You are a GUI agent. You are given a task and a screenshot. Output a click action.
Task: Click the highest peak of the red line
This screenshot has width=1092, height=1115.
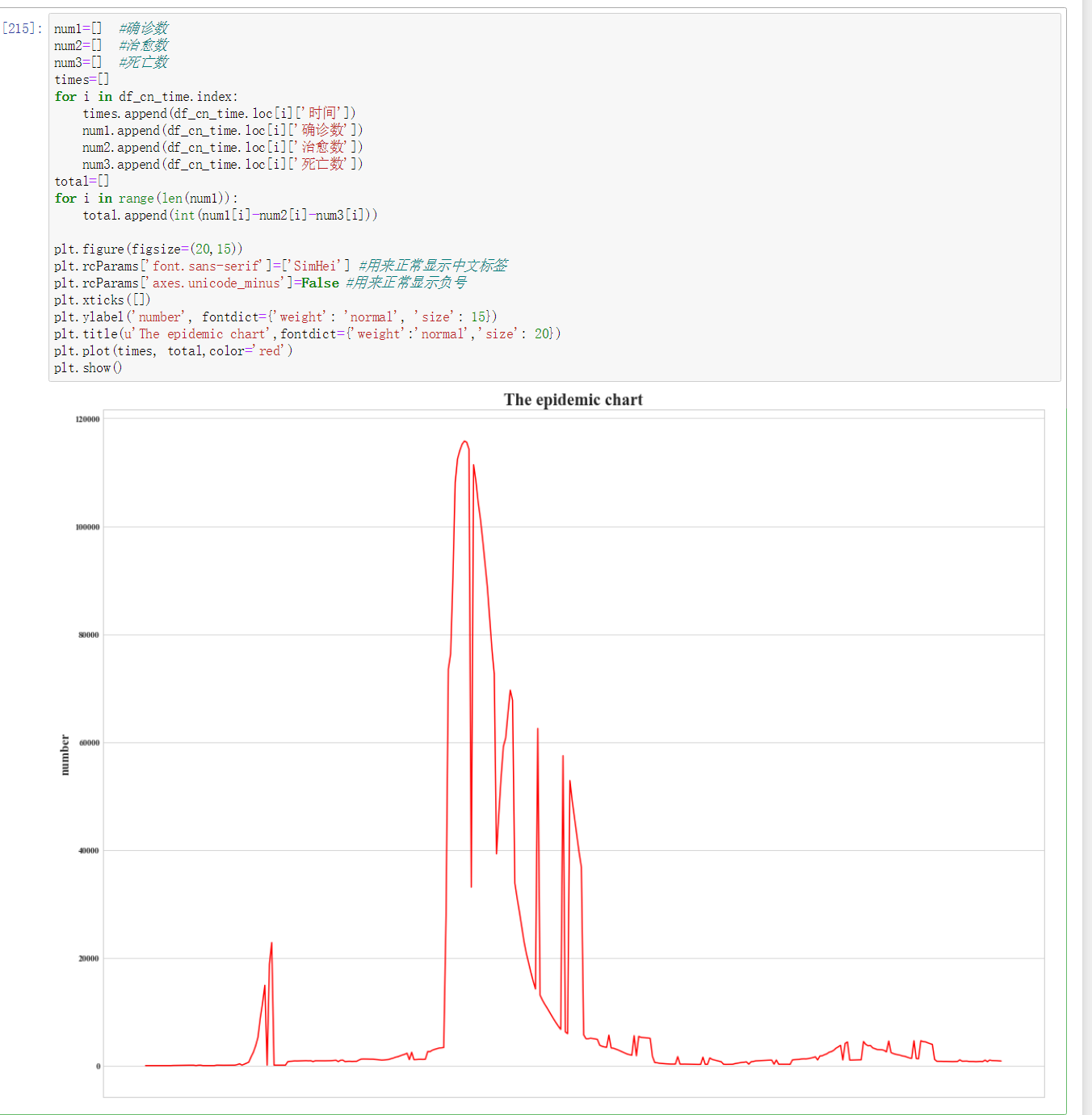pos(464,442)
